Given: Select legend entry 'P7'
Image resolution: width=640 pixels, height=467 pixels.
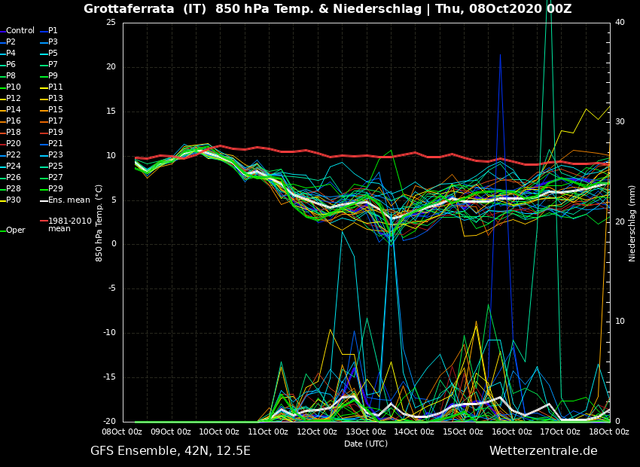Looking at the screenshot, I should 49,64.
